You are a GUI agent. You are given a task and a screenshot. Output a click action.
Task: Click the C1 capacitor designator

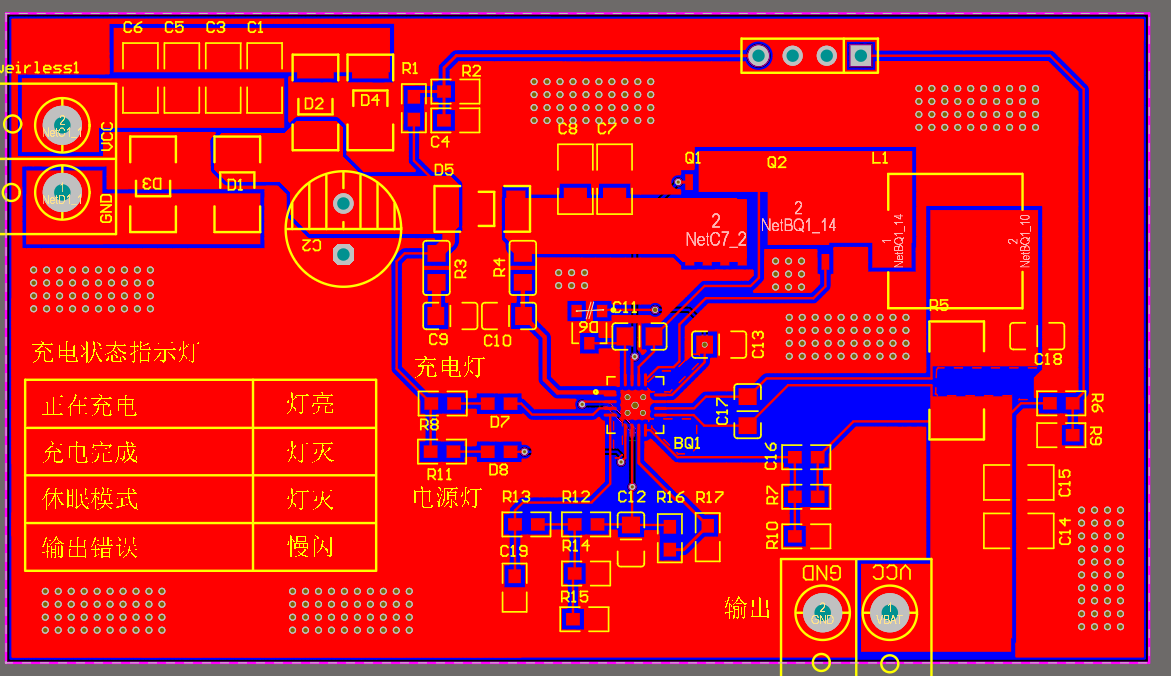tap(255, 28)
